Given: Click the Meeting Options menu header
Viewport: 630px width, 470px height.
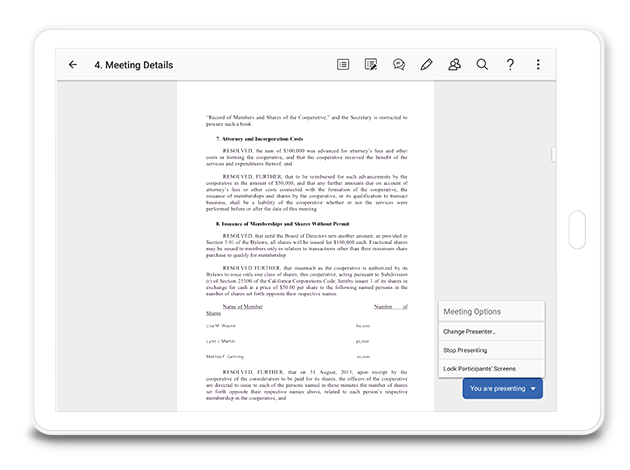Looking at the screenshot, I should coord(473,311).
